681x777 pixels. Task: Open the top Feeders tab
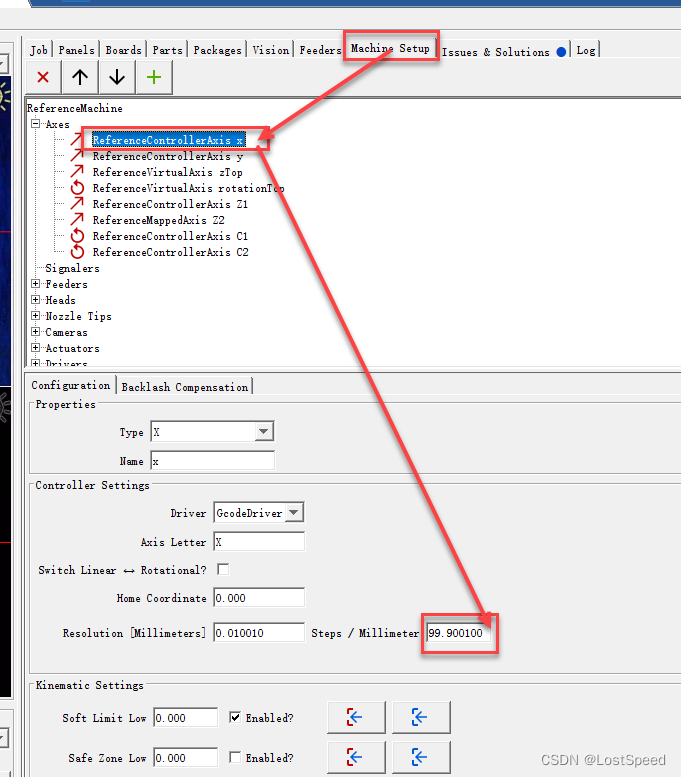pyautogui.click(x=320, y=50)
